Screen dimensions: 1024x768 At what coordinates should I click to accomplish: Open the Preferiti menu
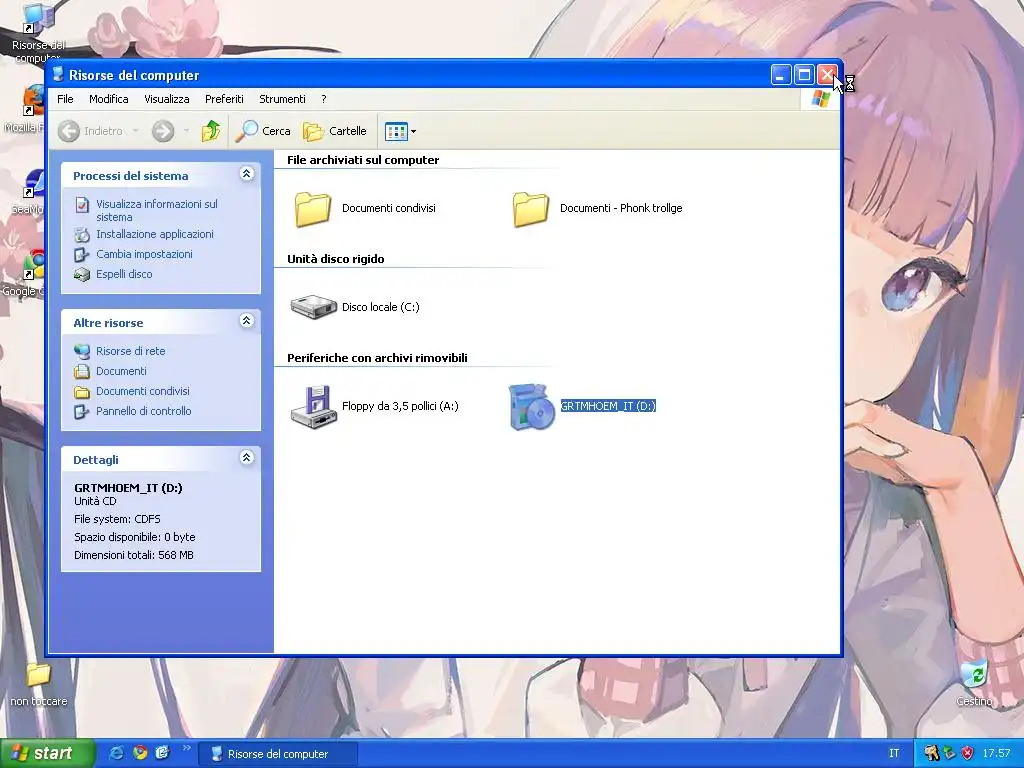click(224, 99)
